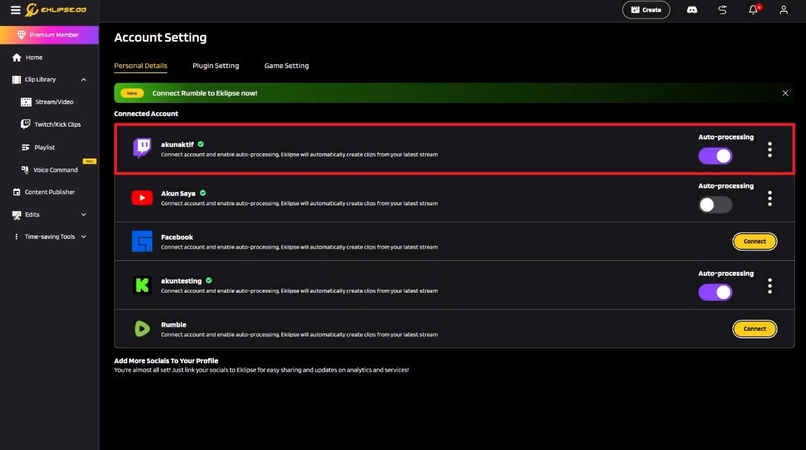806x450 pixels.
Task: Connect the Rumble account
Action: (755, 329)
